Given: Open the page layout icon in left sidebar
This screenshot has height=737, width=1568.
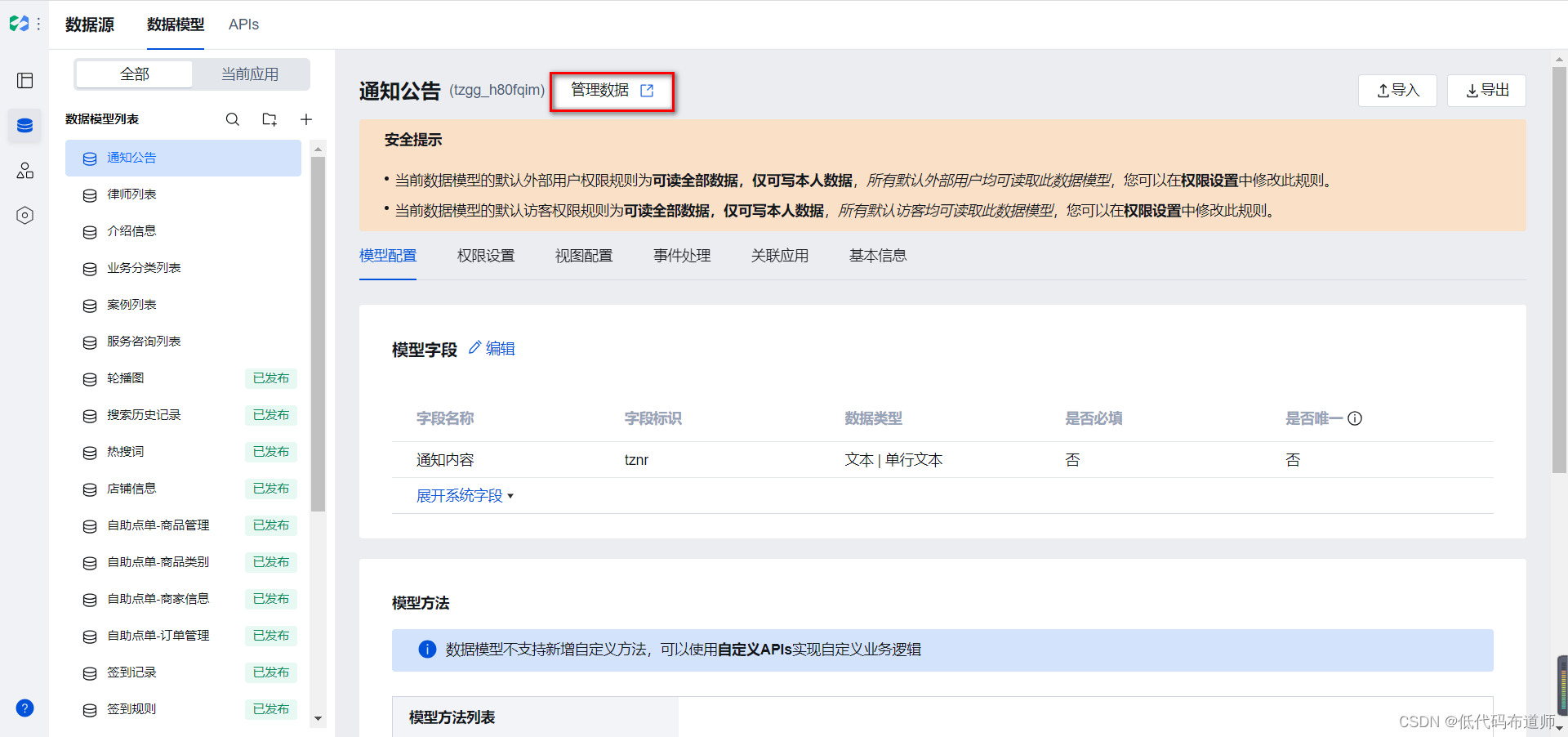Looking at the screenshot, I should [x=24, y=80].
